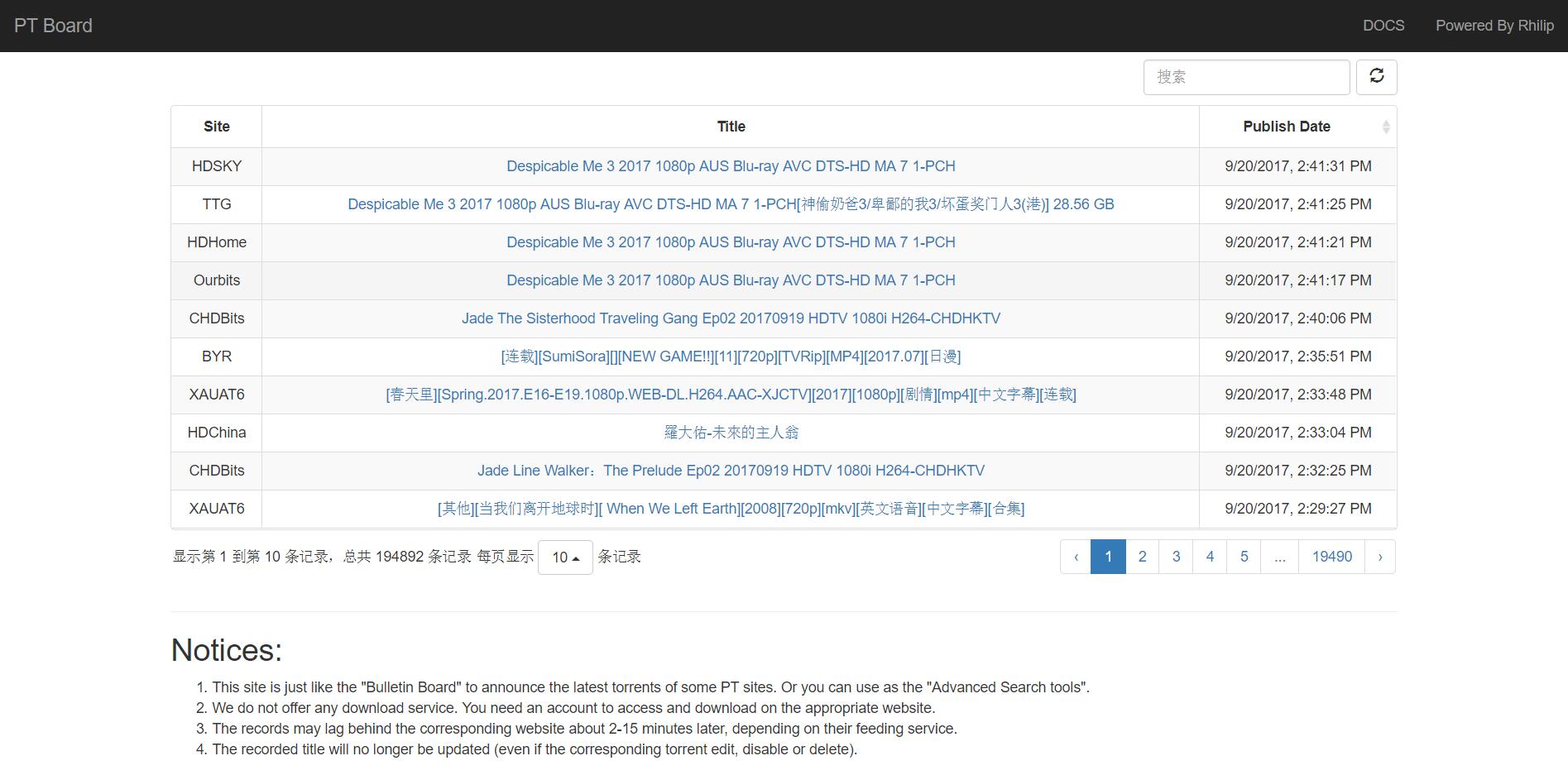Jump to last page 19490
The image size is (1568, 775).
tap(1331, 557)
